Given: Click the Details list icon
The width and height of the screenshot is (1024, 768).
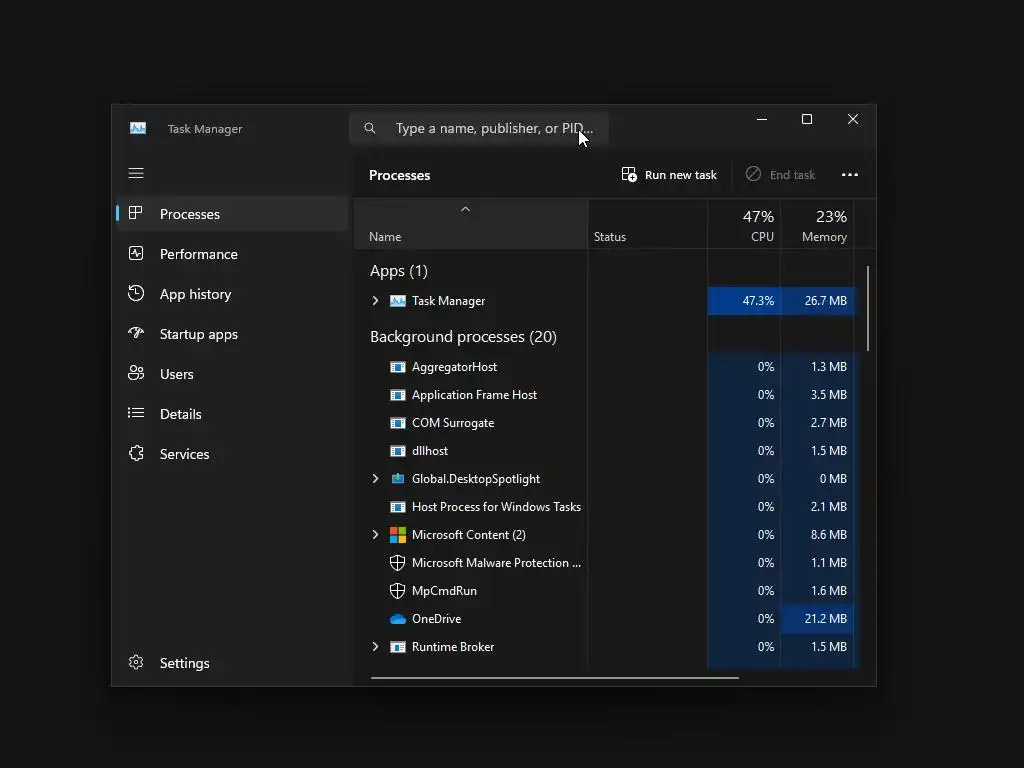Looking at the screenshot, I should (x=136, y=413).
